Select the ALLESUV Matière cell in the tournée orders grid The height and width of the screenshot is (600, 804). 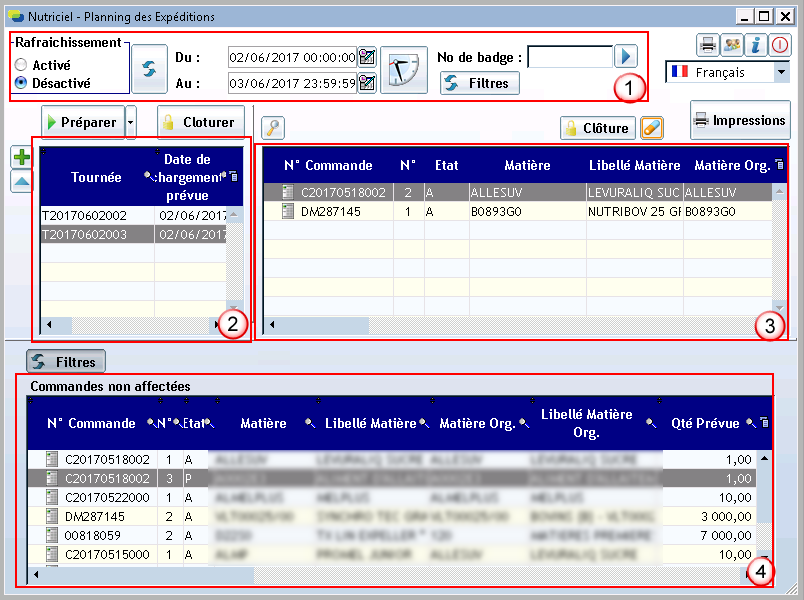coord(528,192)
